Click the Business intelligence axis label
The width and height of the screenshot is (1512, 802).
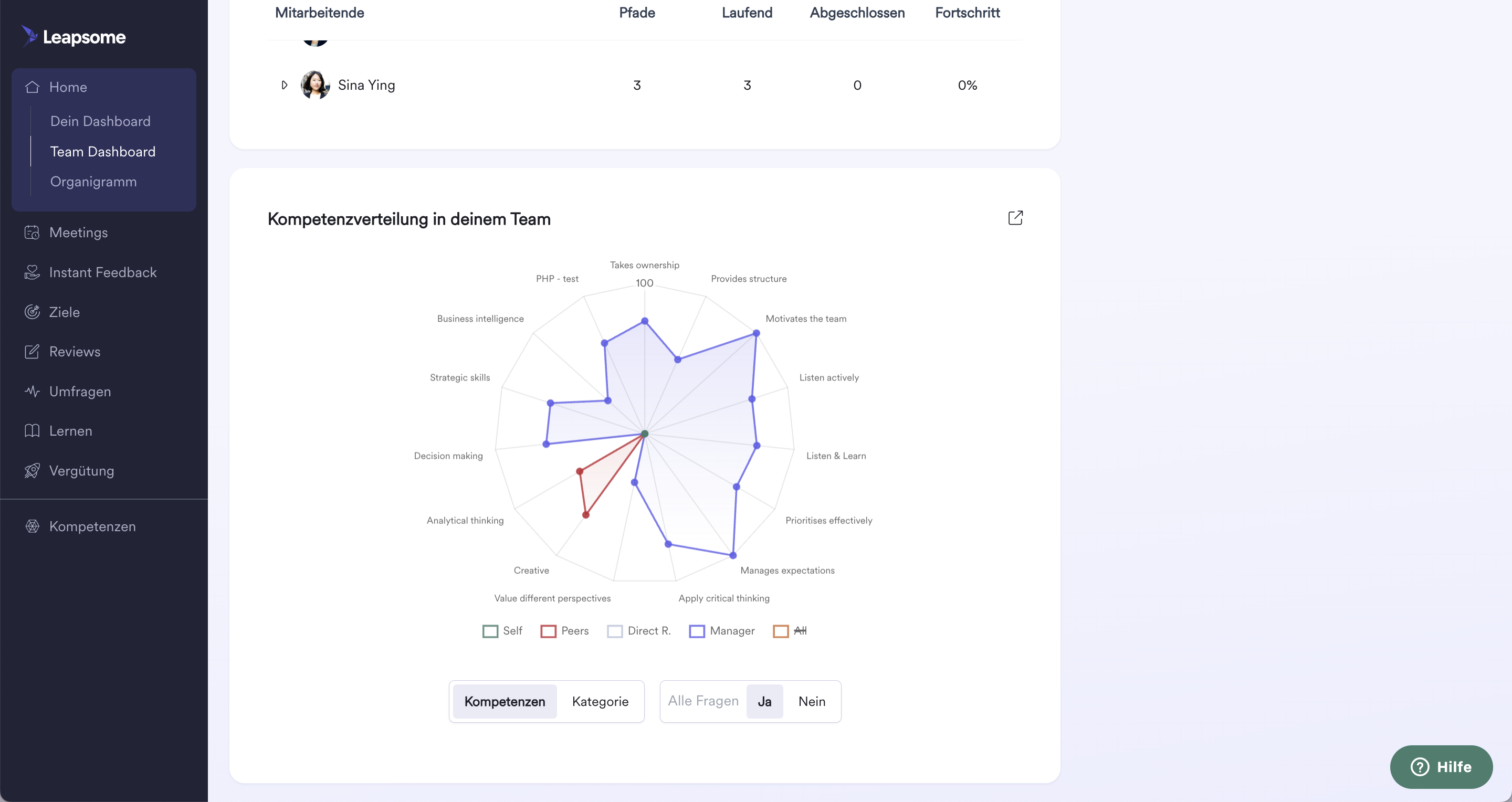tap(480, 319)
